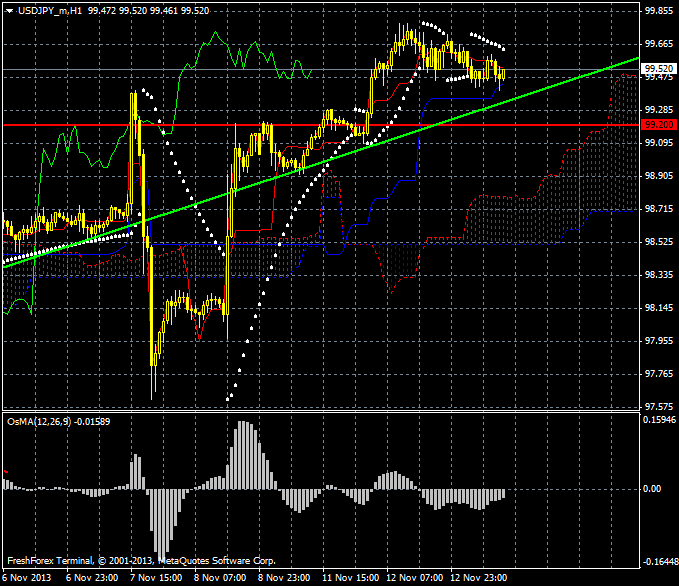Click the 97.575 price axis label
The image size is (679, 586).
click(x=658, y=407)
